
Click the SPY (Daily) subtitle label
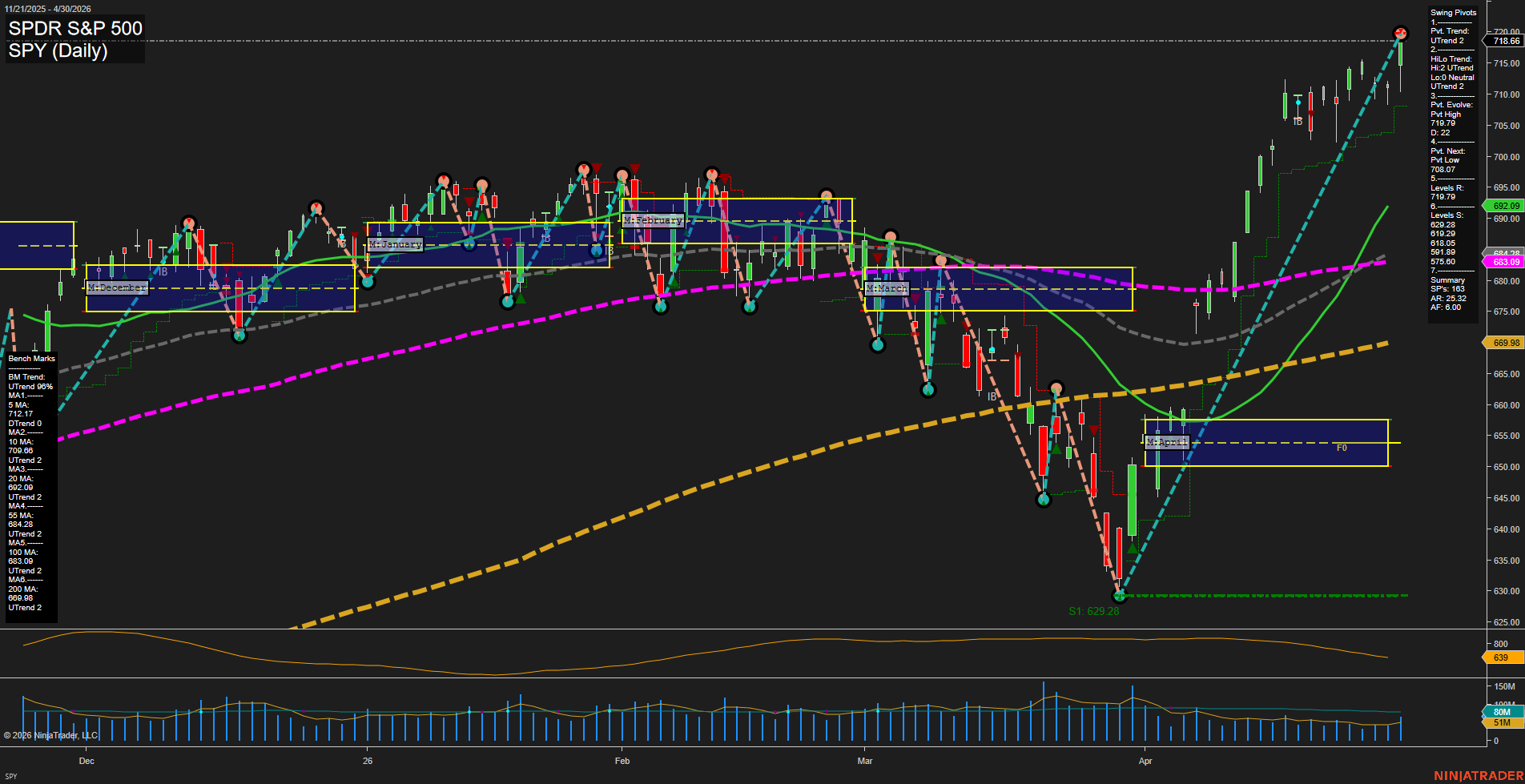pos(58,50)
